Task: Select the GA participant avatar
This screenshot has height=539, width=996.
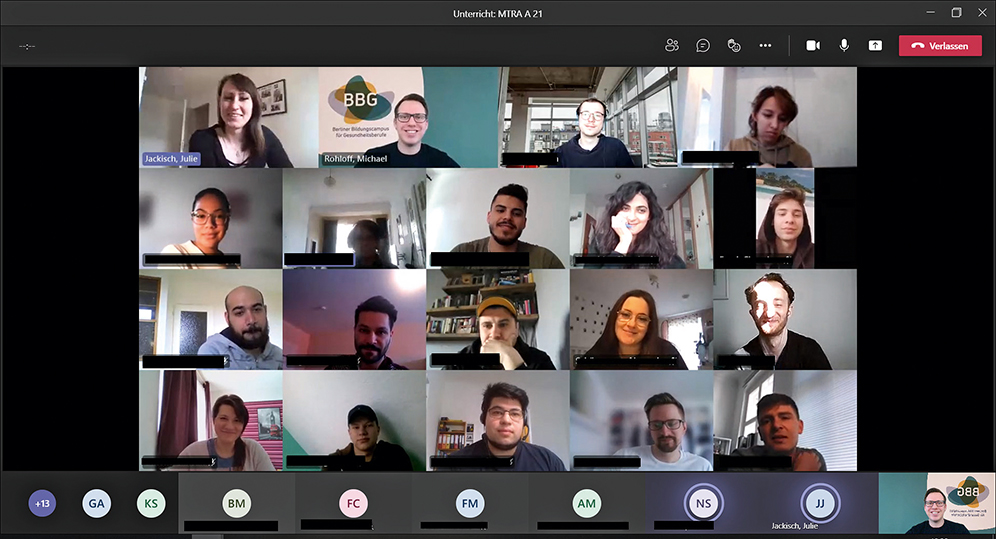Action: pos(96,503)
